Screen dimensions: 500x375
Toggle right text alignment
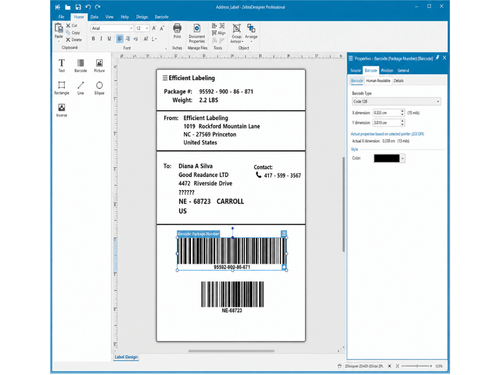136,39
